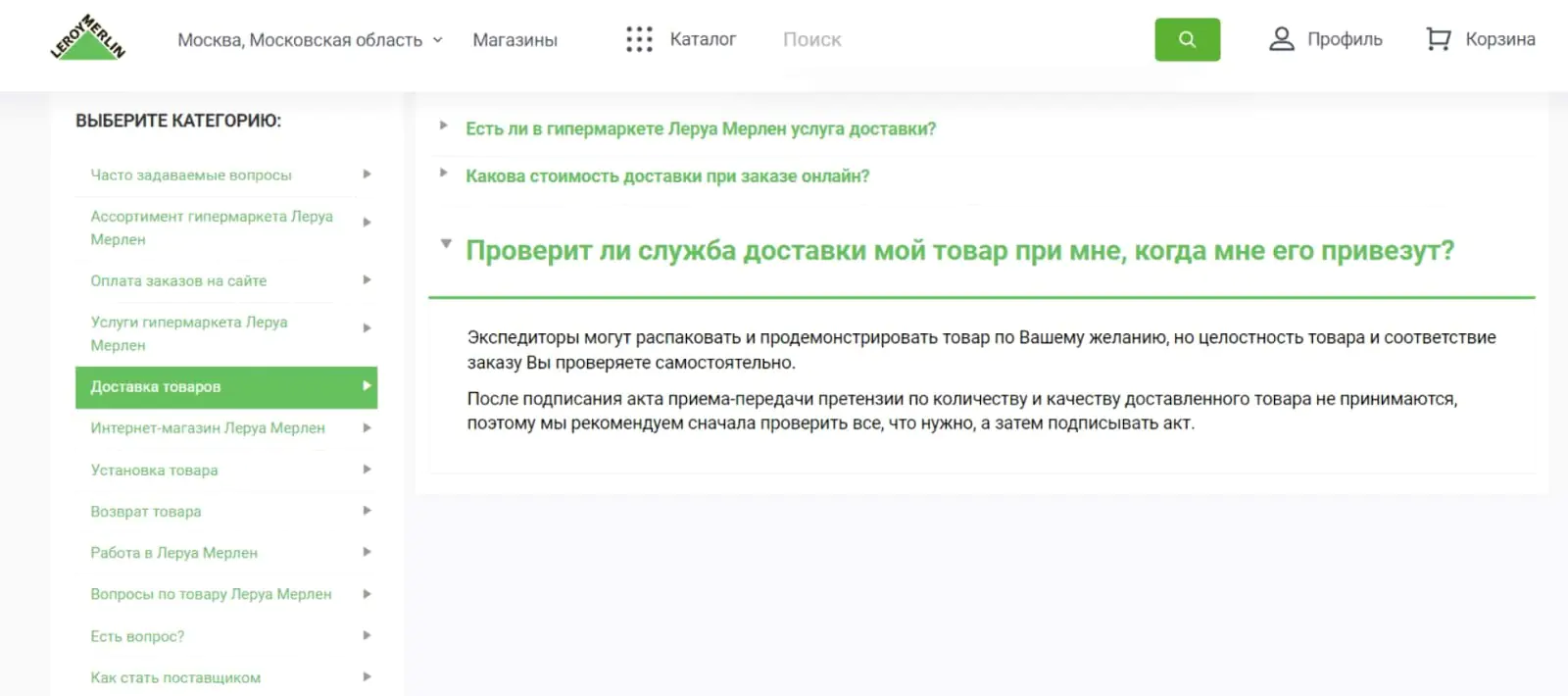Open the Магазины link
1568x696 pixels.
[514, 40]
